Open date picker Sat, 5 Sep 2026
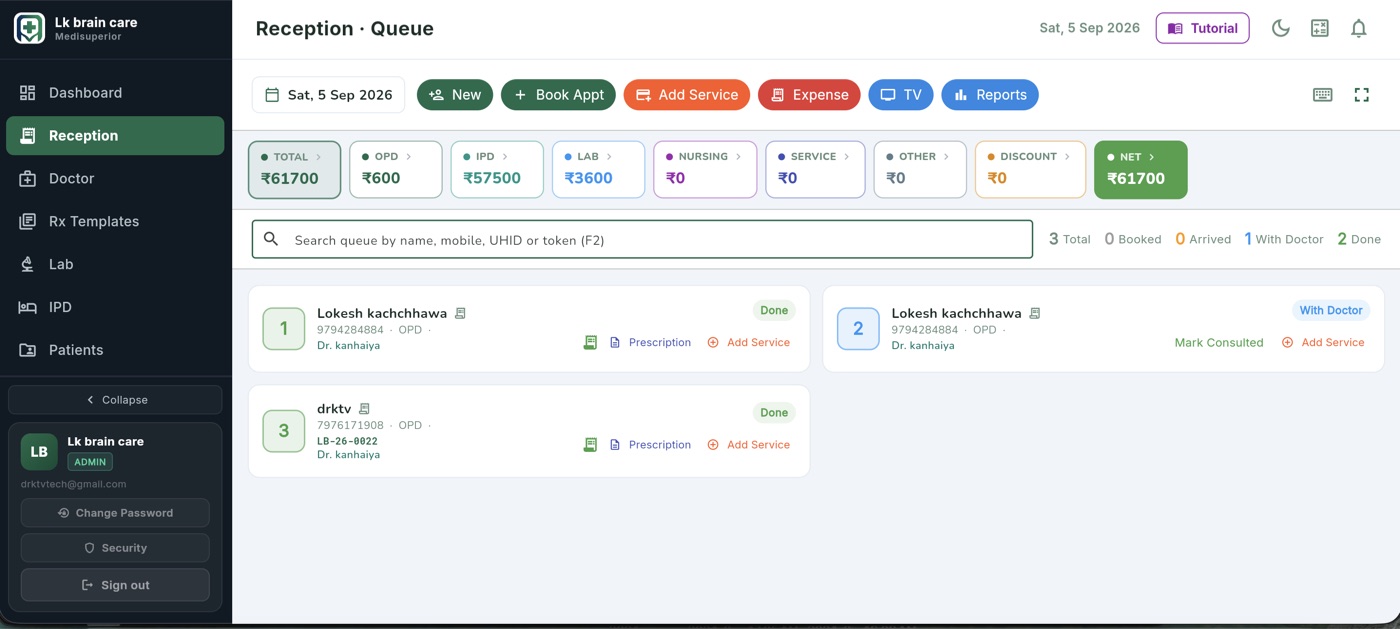Image resolution: width=1400 pixels, height=629 pixels. click(x=328, y=95)
